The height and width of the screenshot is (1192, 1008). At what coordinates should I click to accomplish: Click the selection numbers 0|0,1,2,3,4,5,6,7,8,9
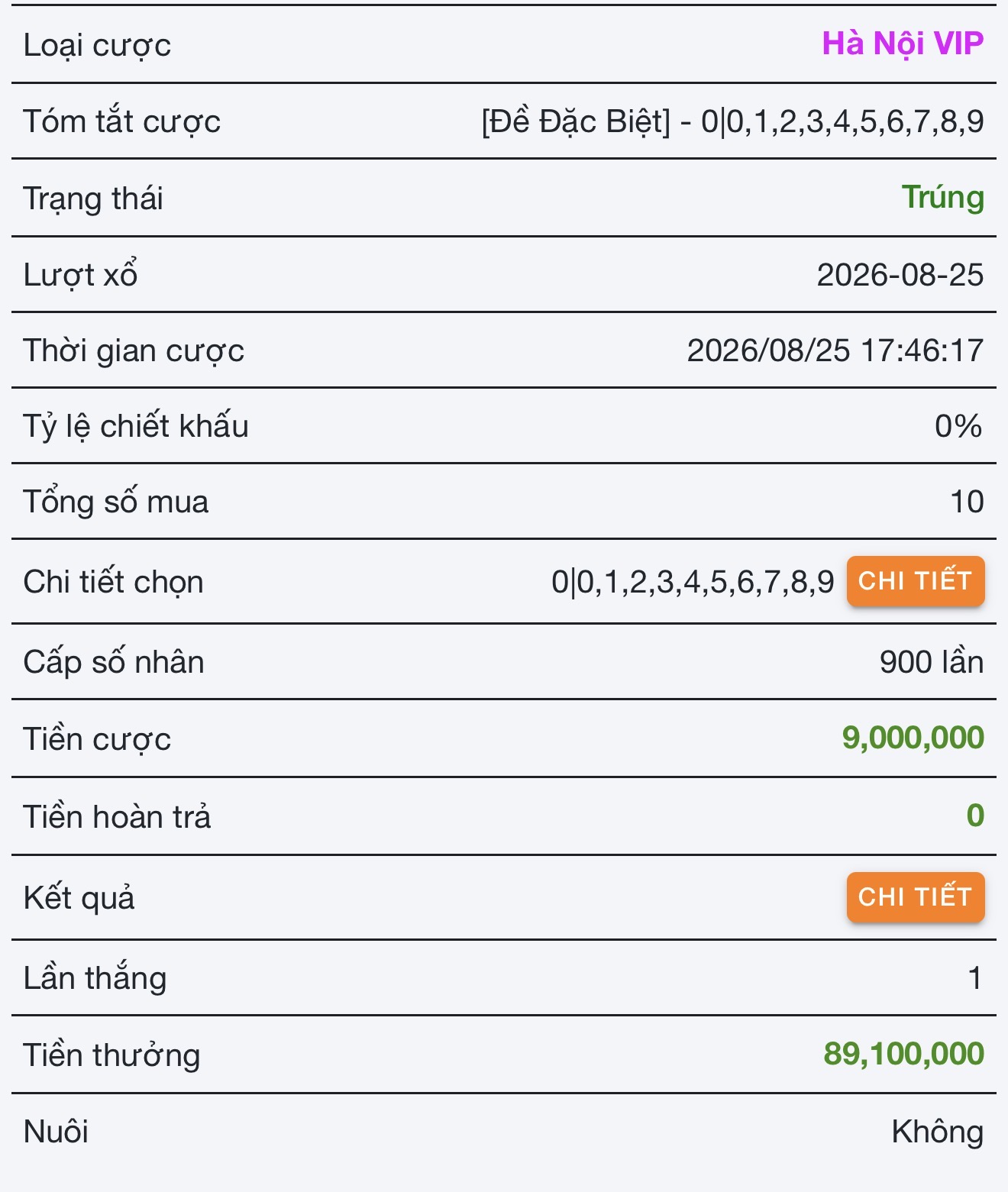coord(693,582)
